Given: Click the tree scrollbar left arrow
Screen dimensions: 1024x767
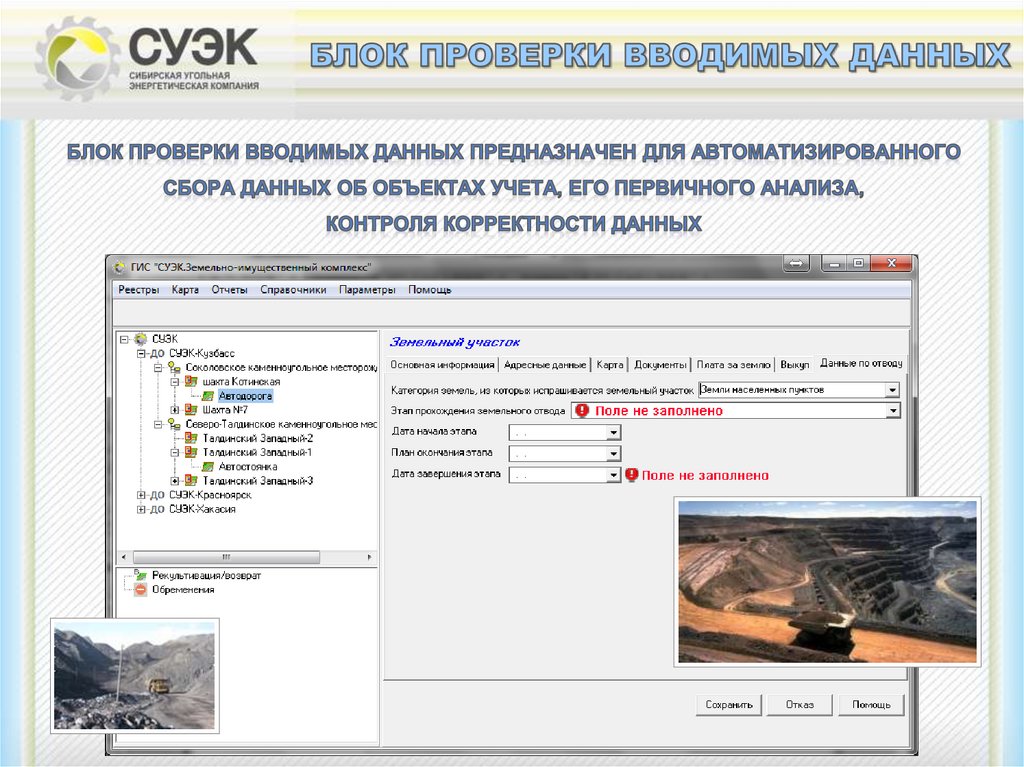Looking at the screenshot, I should tap(124, 557).
